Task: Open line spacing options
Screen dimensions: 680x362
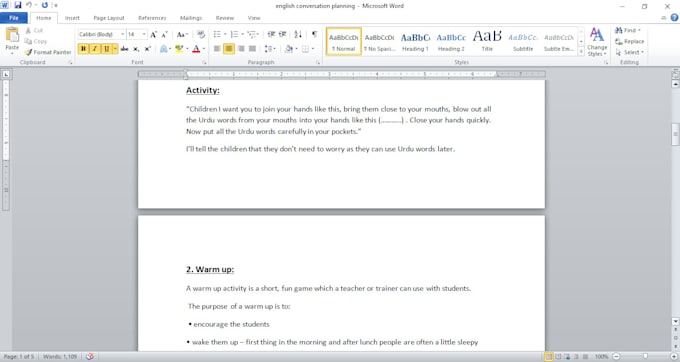Action: pos(270,49)
